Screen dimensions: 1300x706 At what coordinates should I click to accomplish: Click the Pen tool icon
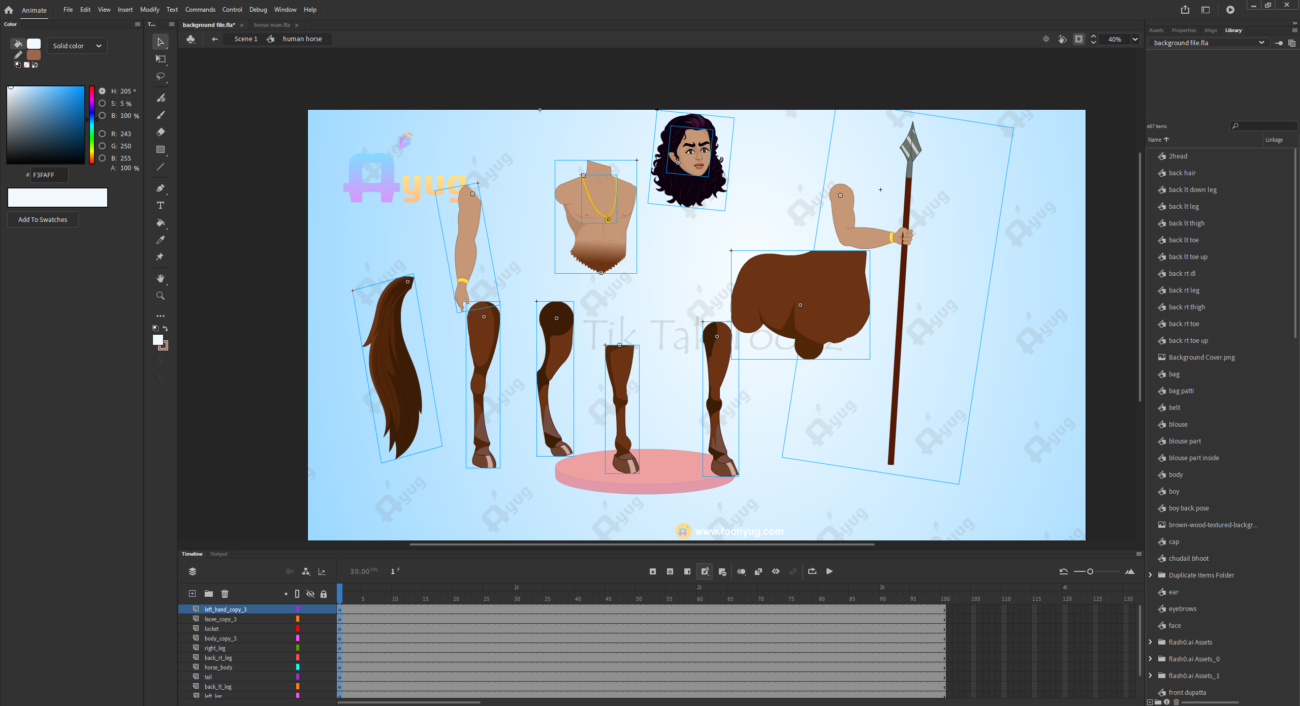coord(161,189)
